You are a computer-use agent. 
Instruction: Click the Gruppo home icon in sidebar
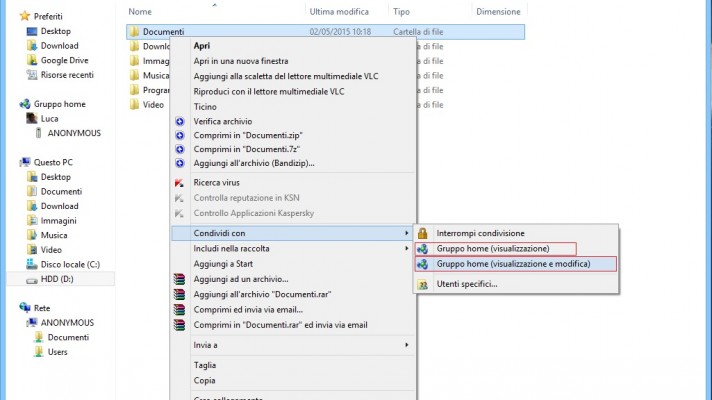tap(25, 104)
